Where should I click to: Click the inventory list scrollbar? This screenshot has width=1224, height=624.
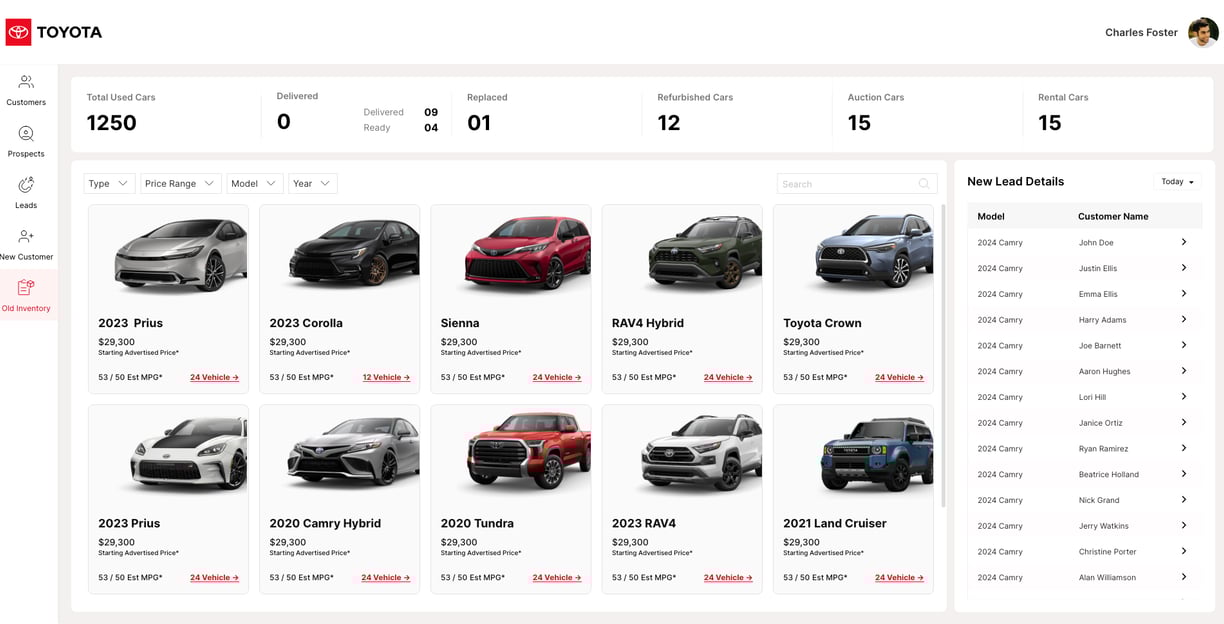pos(942,355)
